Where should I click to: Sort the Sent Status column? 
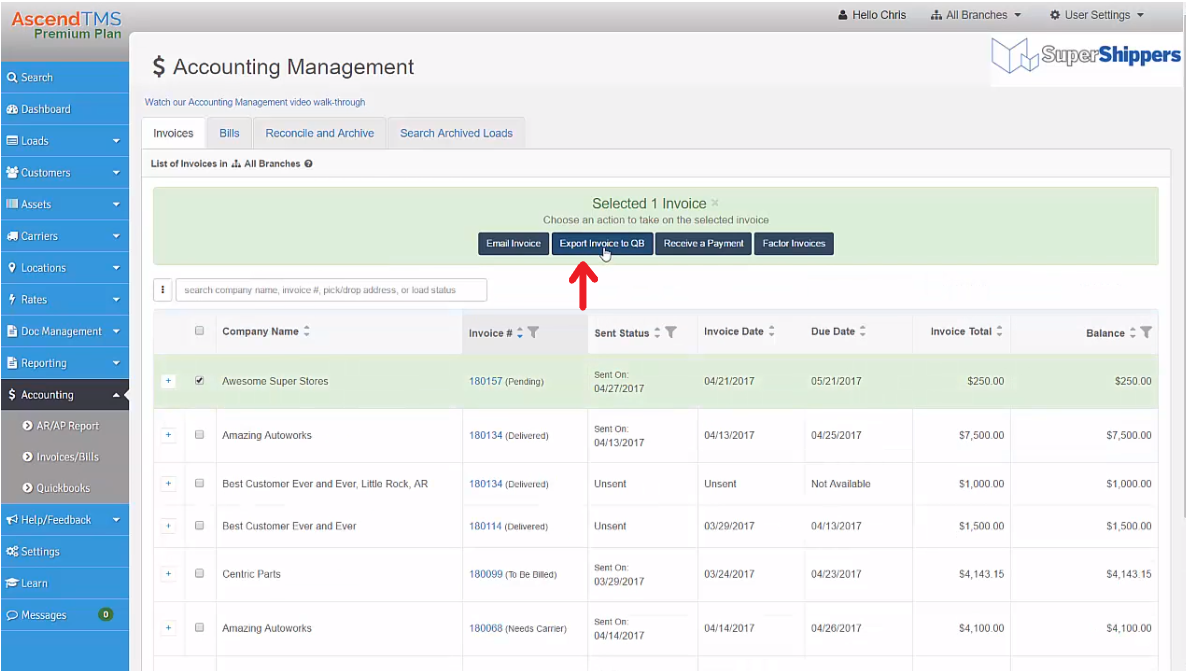(657, 333)
